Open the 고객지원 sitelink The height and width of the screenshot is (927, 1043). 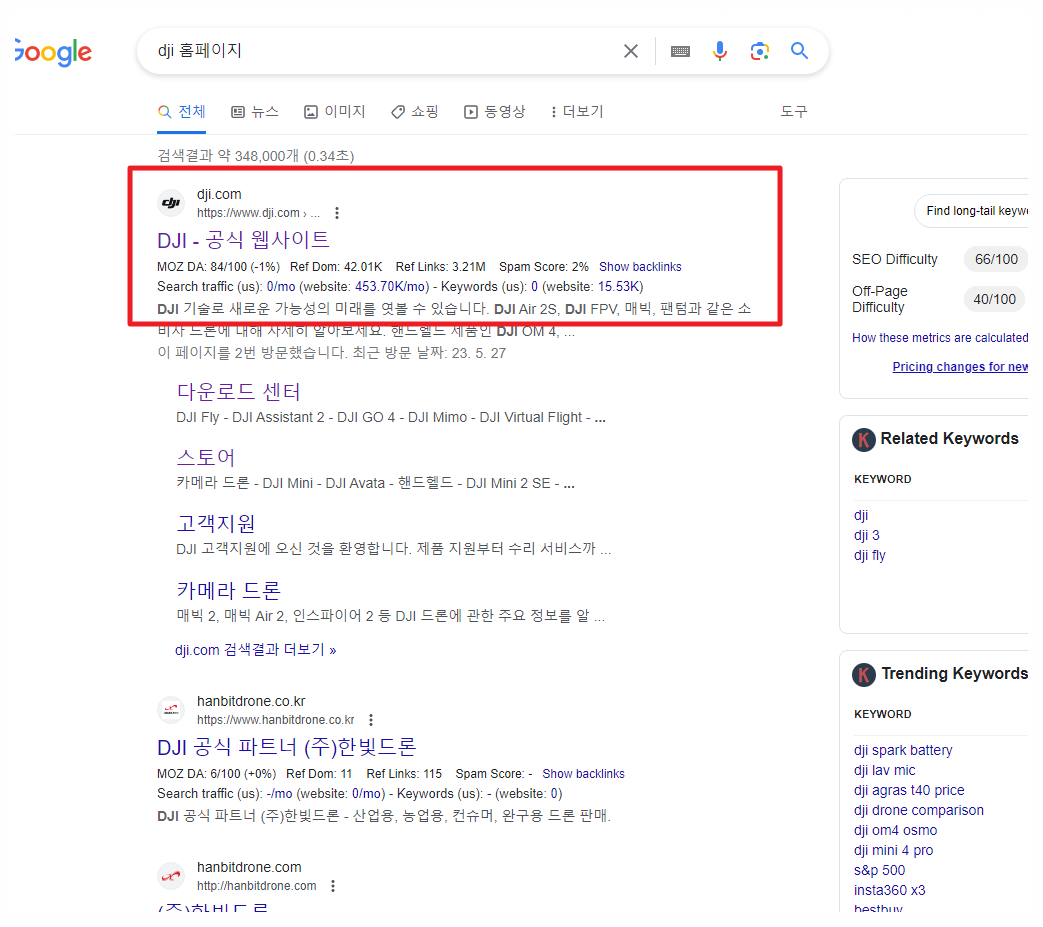coord(216,523)
